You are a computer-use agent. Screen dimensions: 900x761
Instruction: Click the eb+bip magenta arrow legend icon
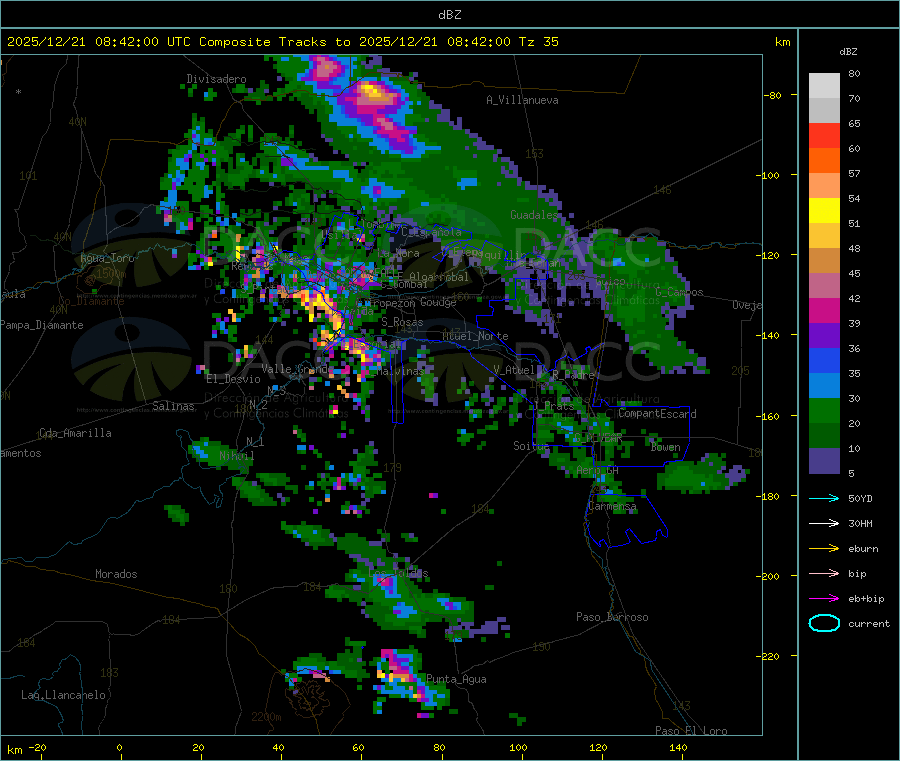click(x=824, y=599)
